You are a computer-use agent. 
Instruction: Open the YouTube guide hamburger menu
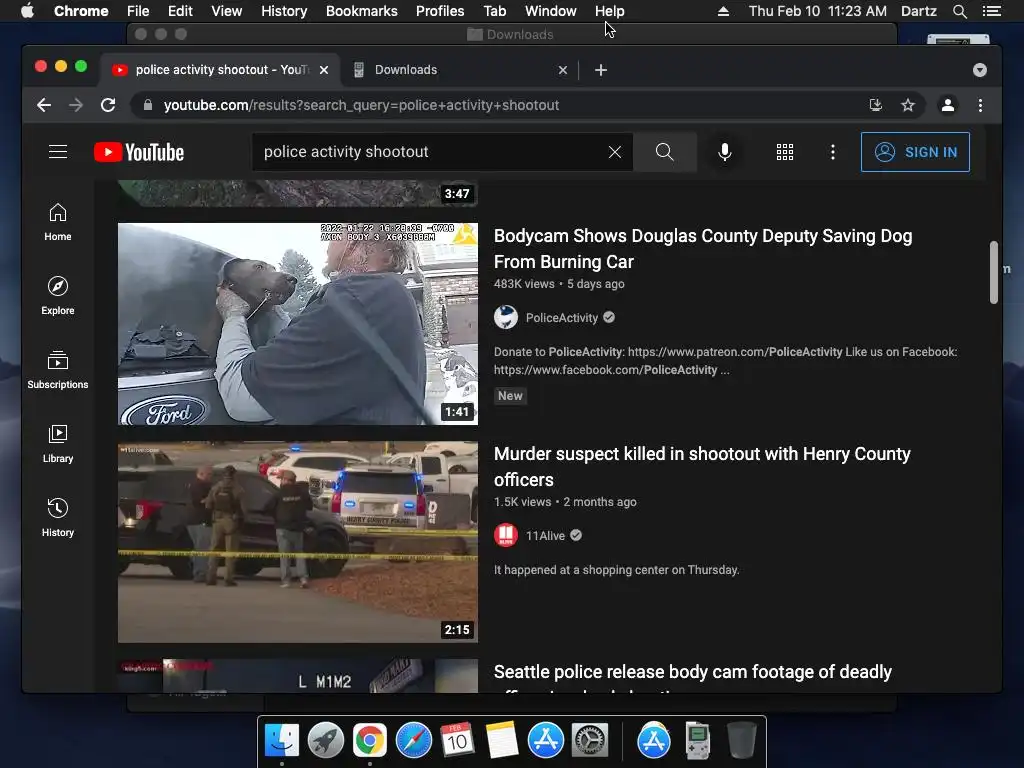point(58,152)
